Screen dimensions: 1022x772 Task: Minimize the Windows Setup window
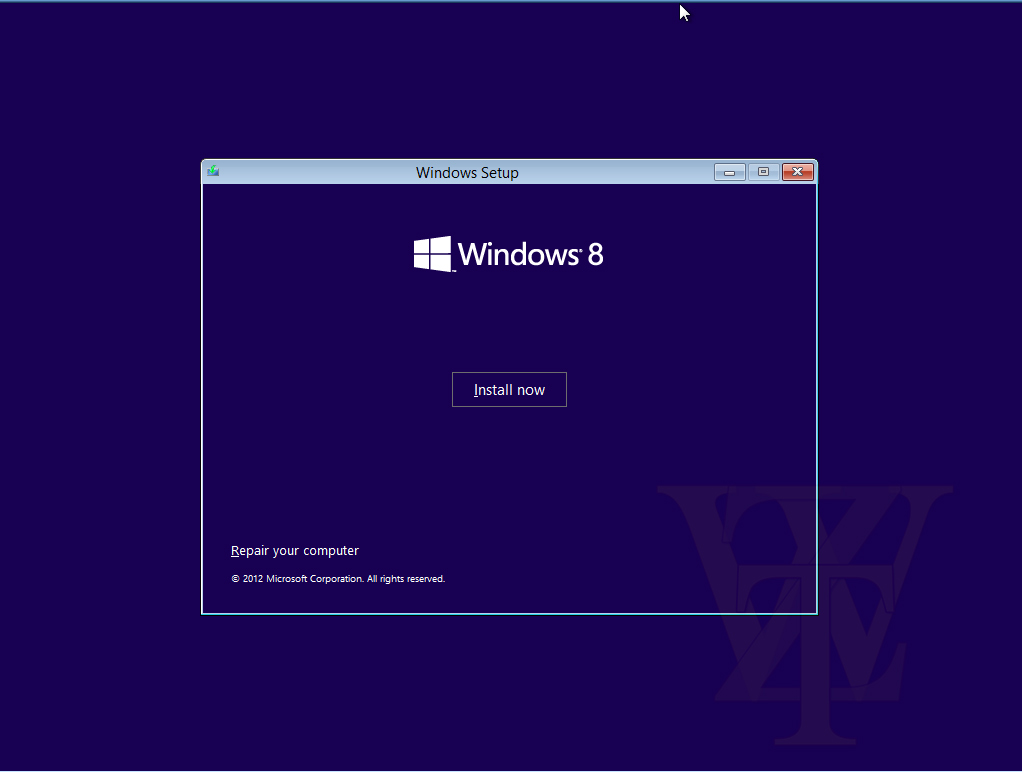(729, 172)
